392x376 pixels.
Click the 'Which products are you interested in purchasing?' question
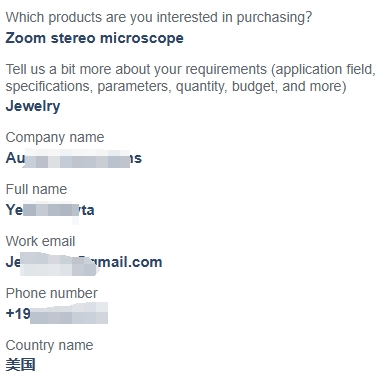tap(159, 17)
